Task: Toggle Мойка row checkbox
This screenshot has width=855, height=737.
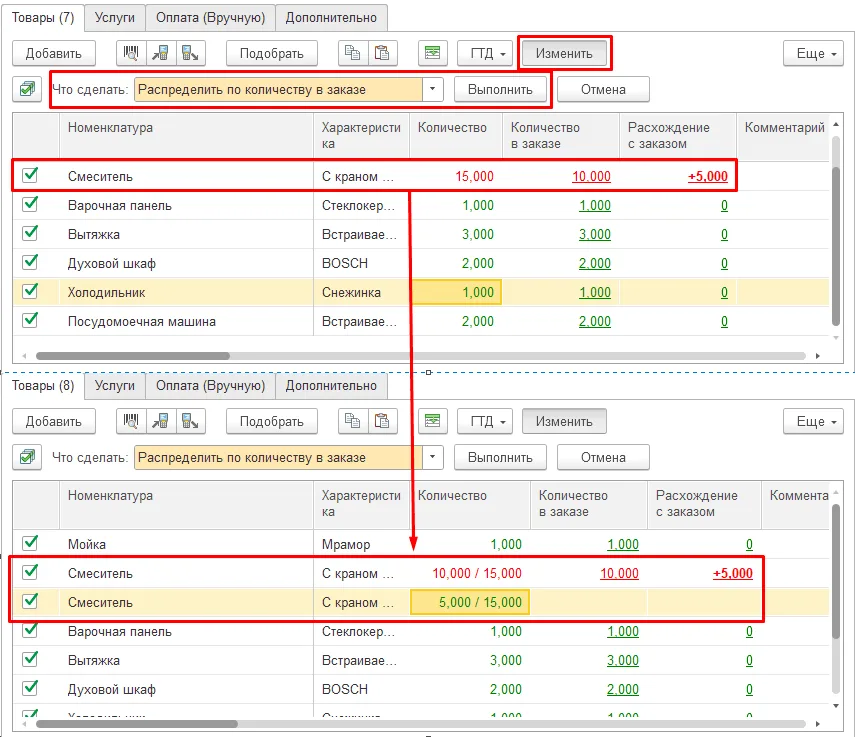Action: coord(31,543)
